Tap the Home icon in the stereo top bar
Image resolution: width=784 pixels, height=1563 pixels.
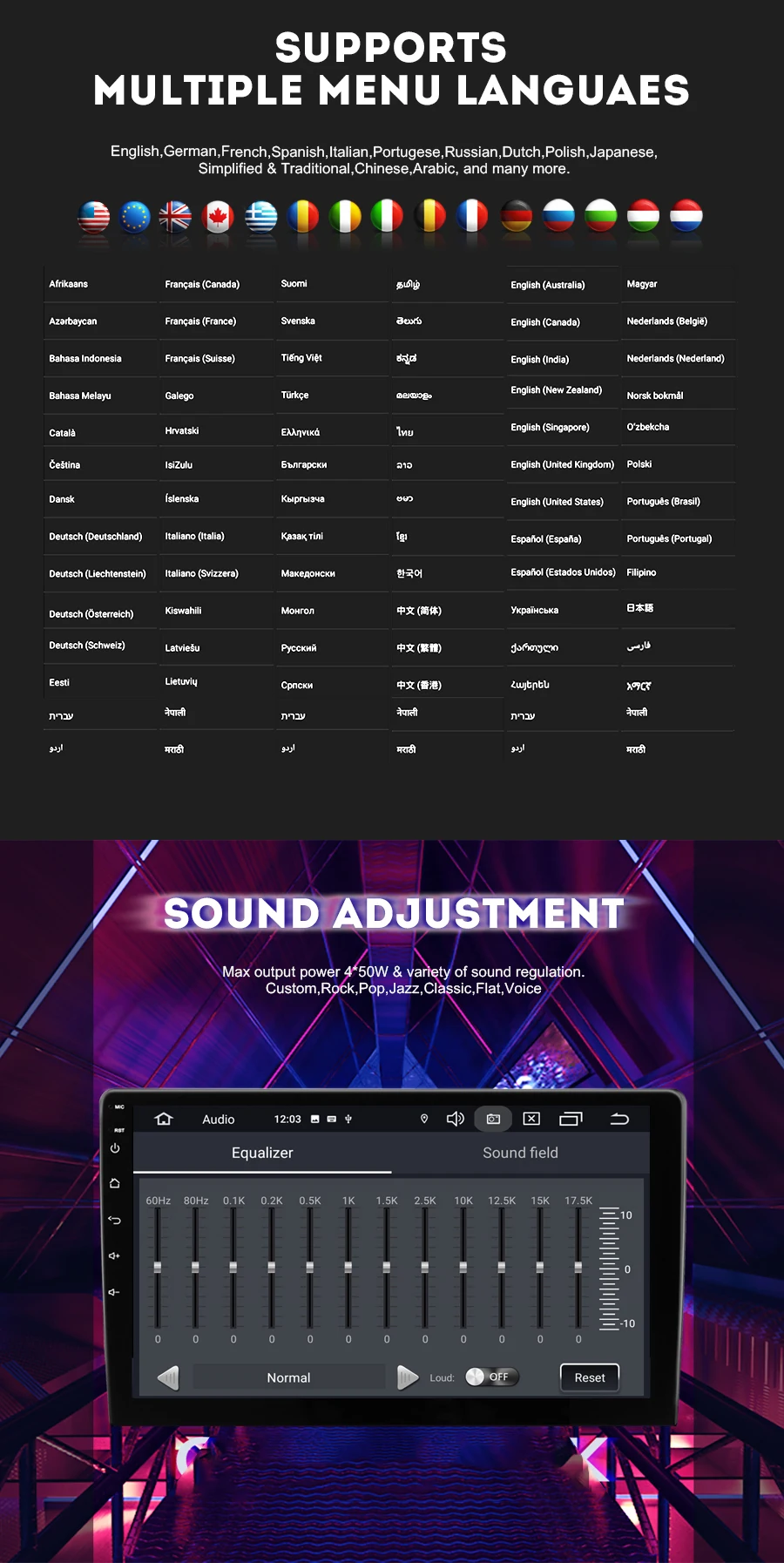click(164, 1119)
